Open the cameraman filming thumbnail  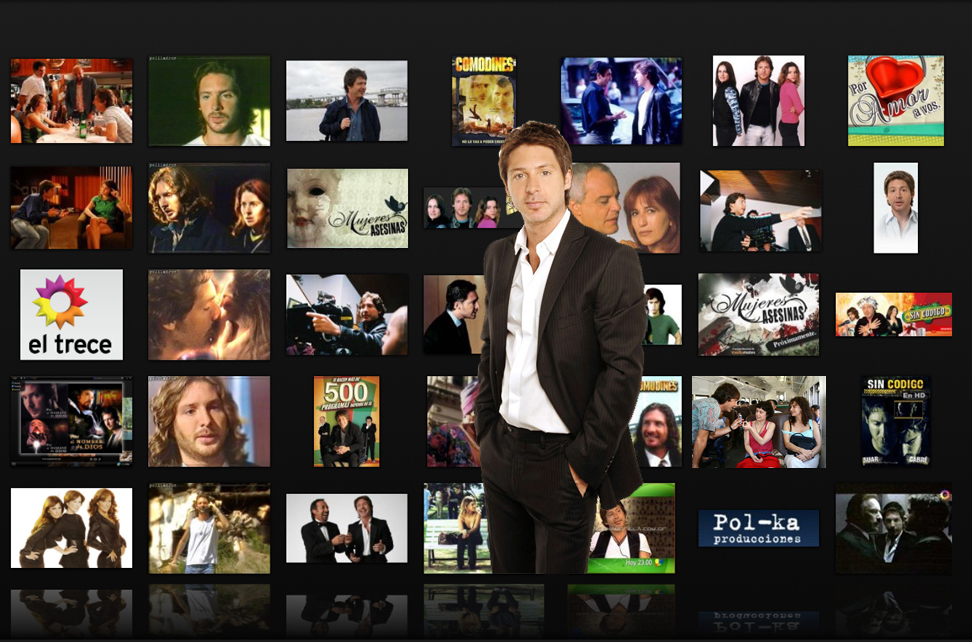click(347, 314)
